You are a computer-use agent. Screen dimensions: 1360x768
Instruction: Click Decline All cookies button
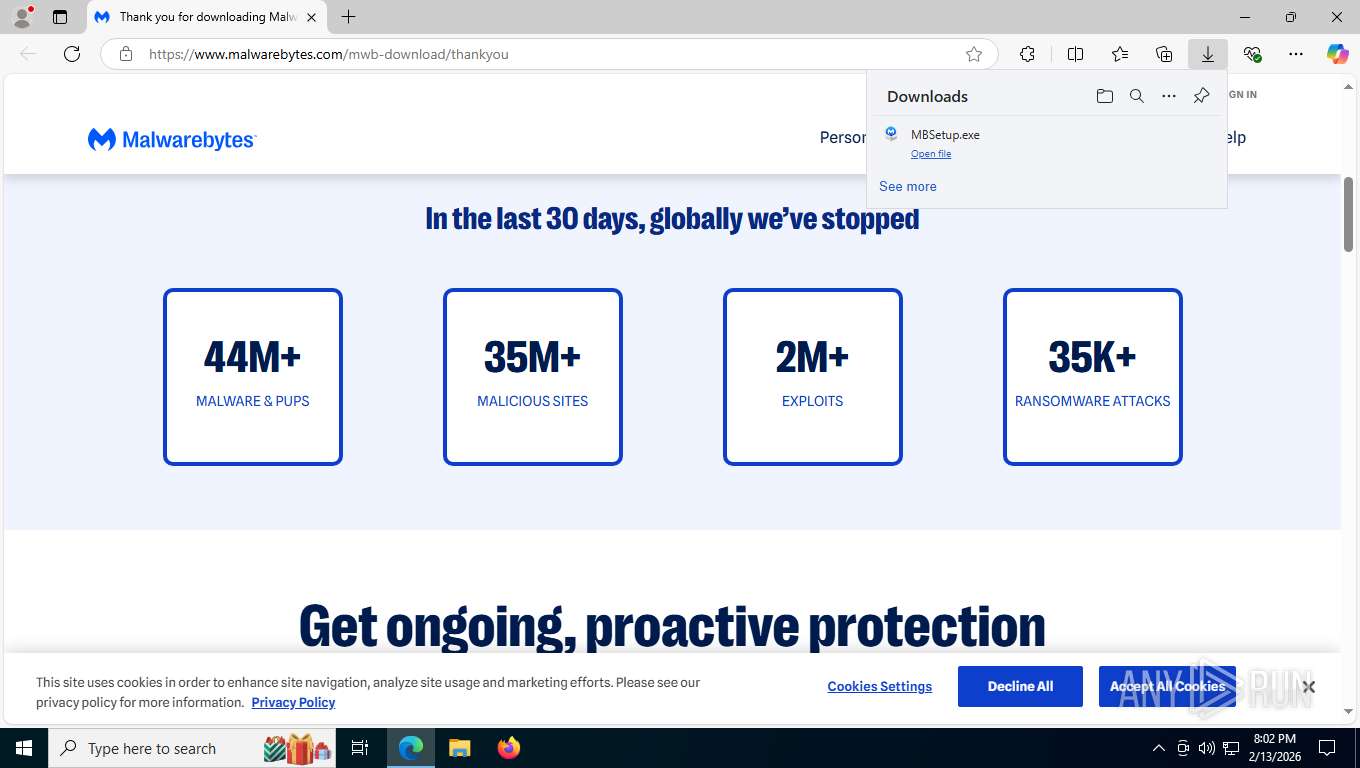[1020, 686]
